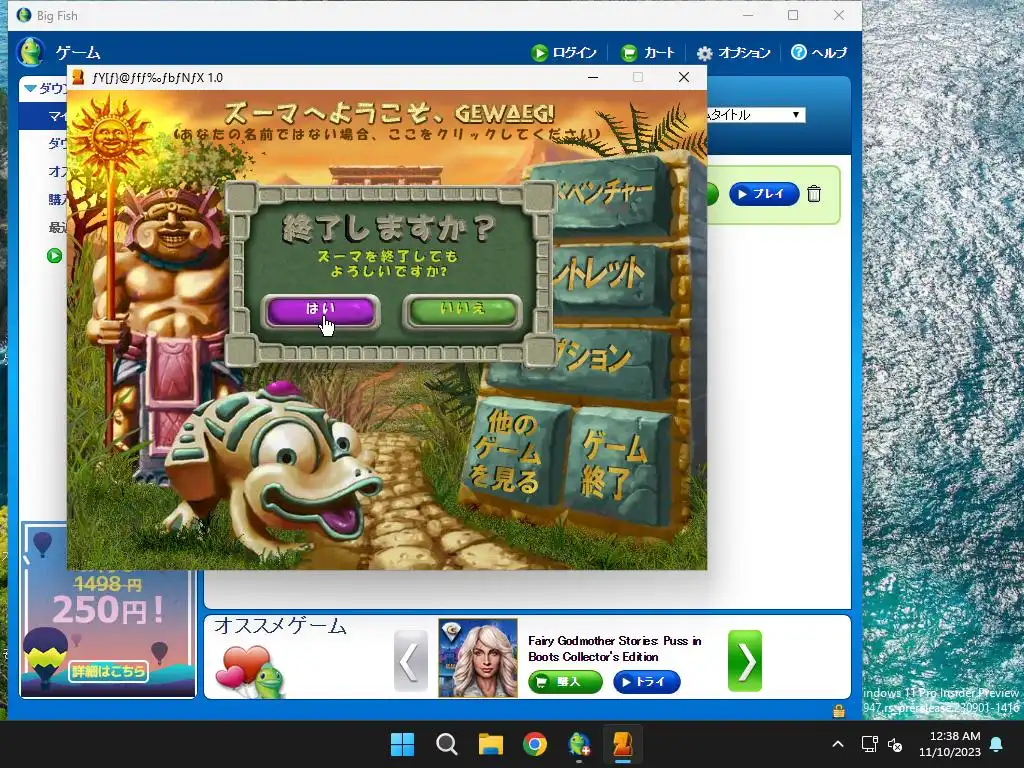Choose the ガントレット stone tablet
The width and height of the screenshot is (1024, 768).
pyautogui.click(x=607, y=278)
